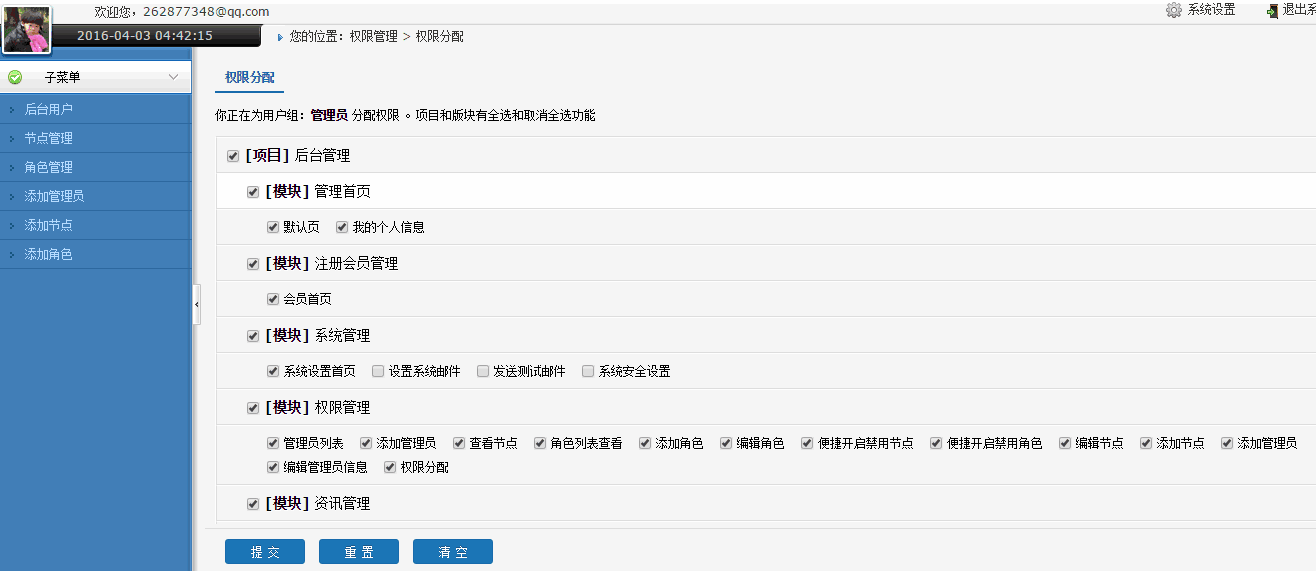Toggle the [模块] 注册会员管理 checkbox
The image size is (1316, 571).
pos(253,264)
